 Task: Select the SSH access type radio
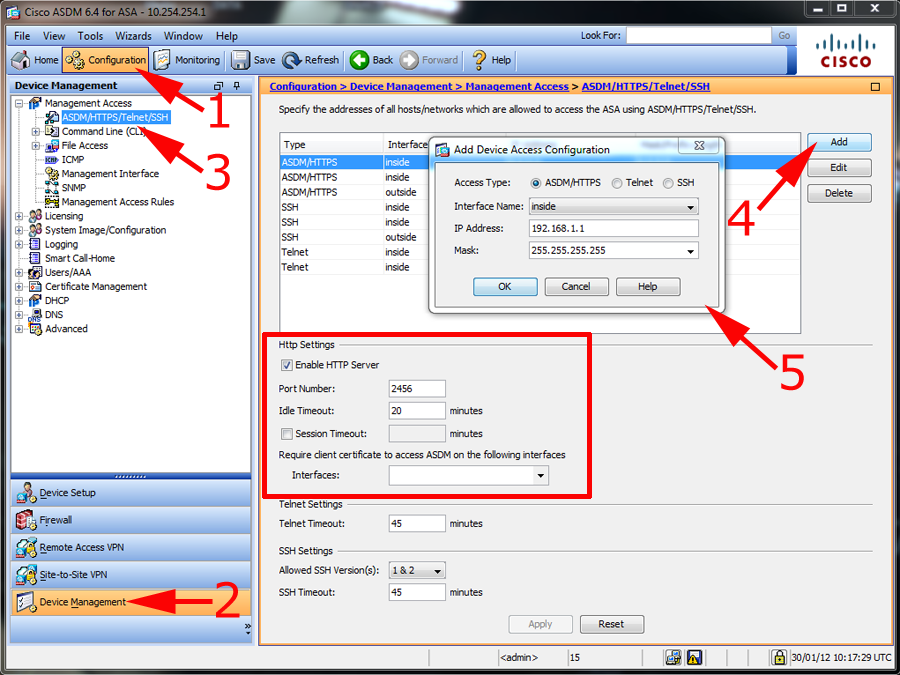click(x=668, y=183)
